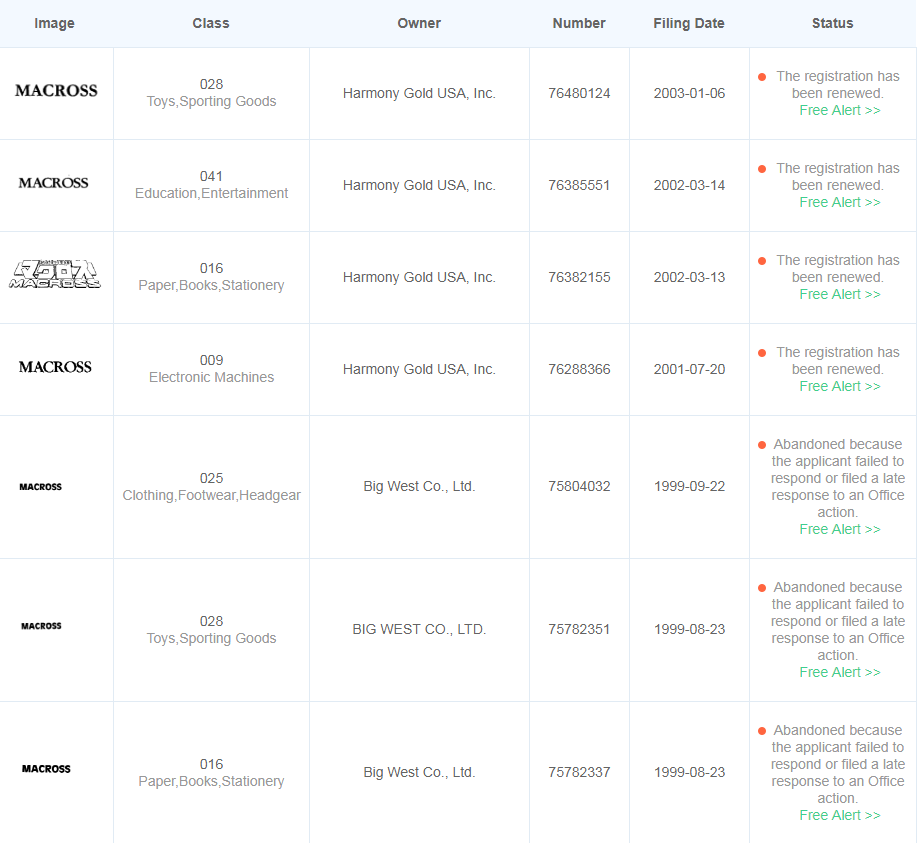Open the small MACROSS logo for Clothing class 025
Image resolution: width=921 pixels, height=843 pixels.
click(41, 487)
